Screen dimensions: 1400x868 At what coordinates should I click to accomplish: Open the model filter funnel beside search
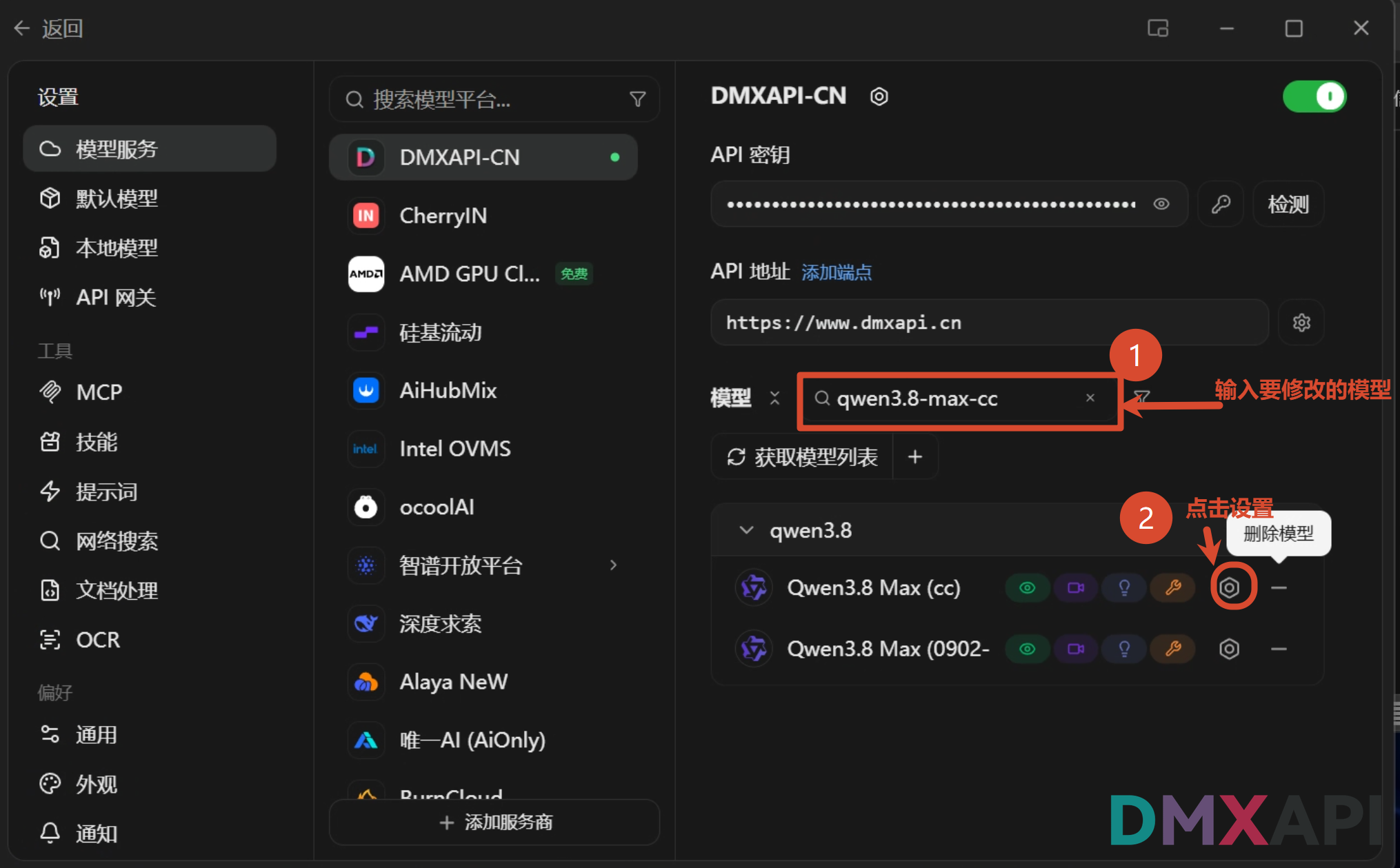(x=1141, y=398)
